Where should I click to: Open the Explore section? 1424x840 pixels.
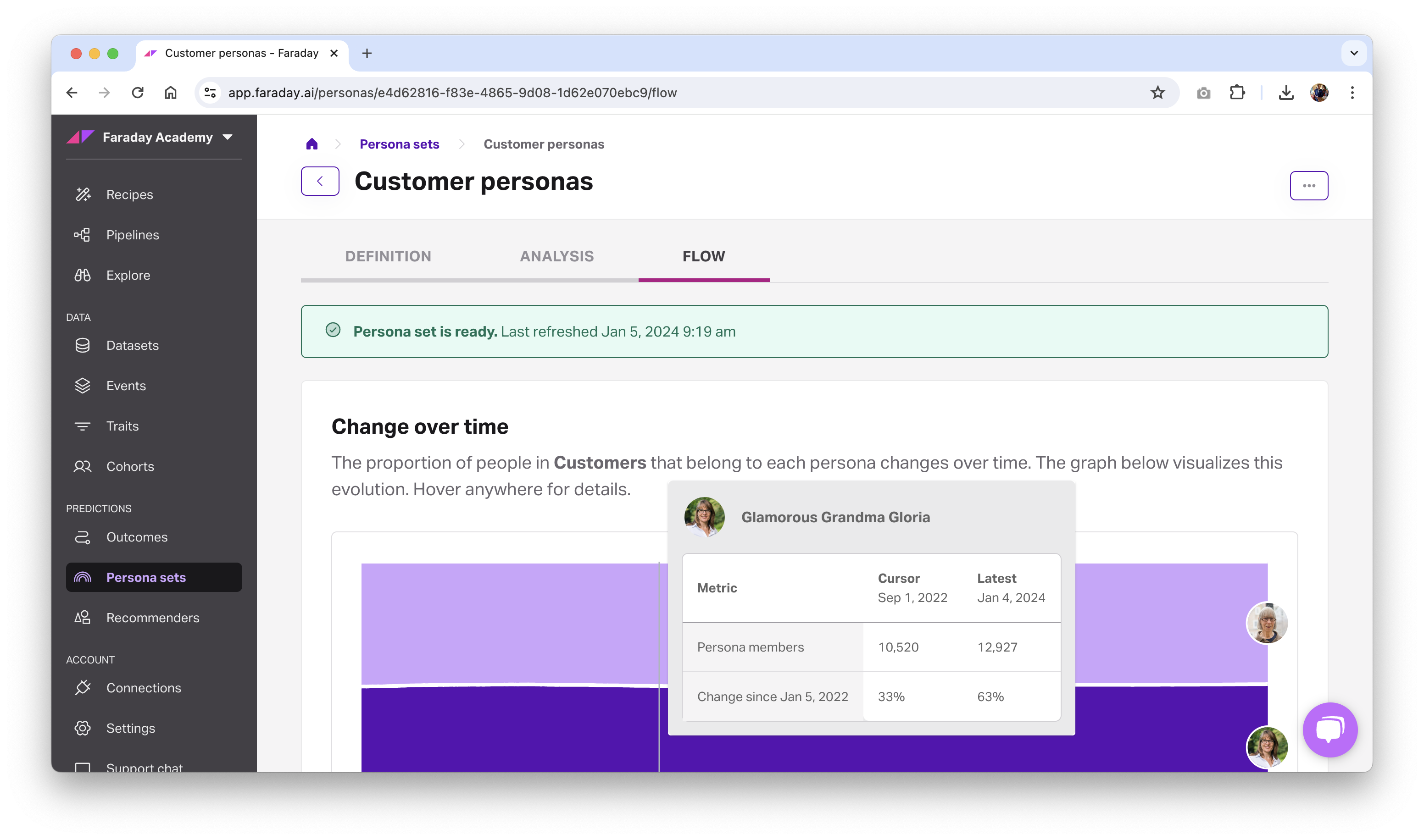coord(128,275)
